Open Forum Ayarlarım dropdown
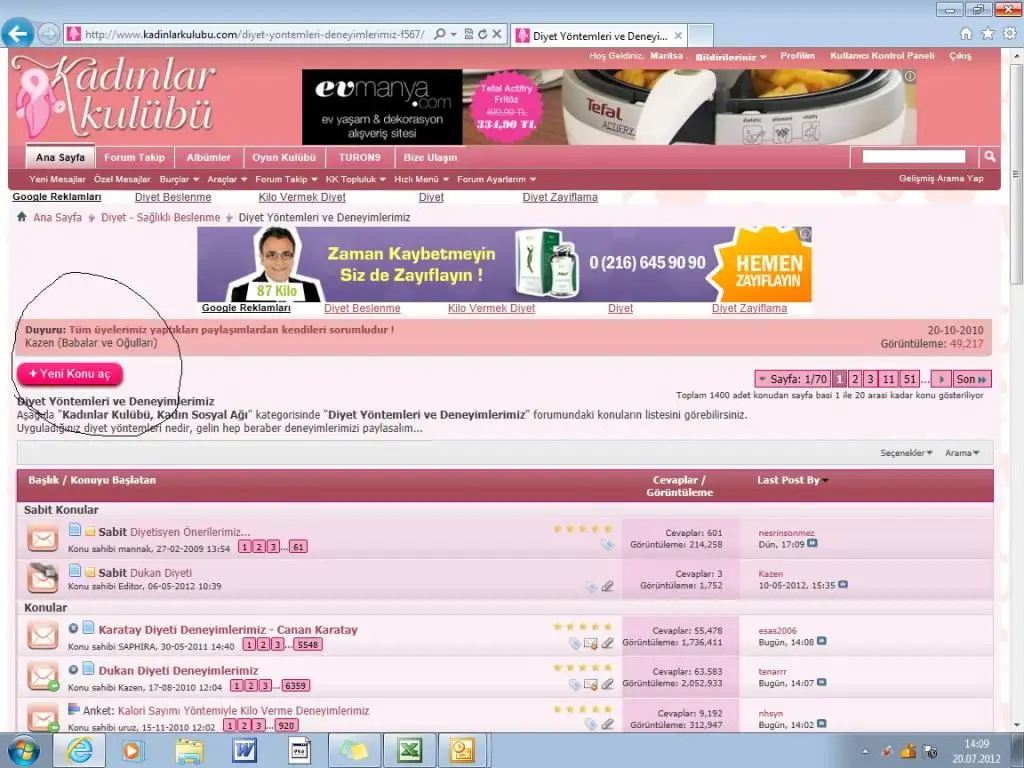The image size is (1024, 768). coord(496,179)
